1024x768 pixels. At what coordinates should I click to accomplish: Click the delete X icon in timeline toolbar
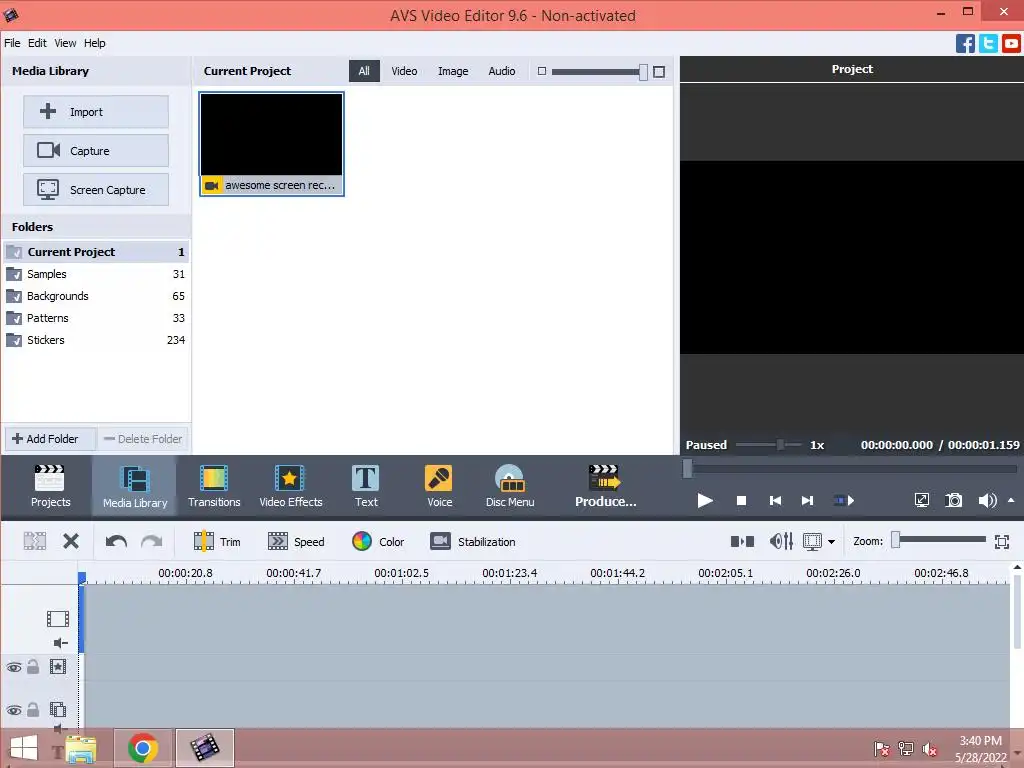click(71, 541)
